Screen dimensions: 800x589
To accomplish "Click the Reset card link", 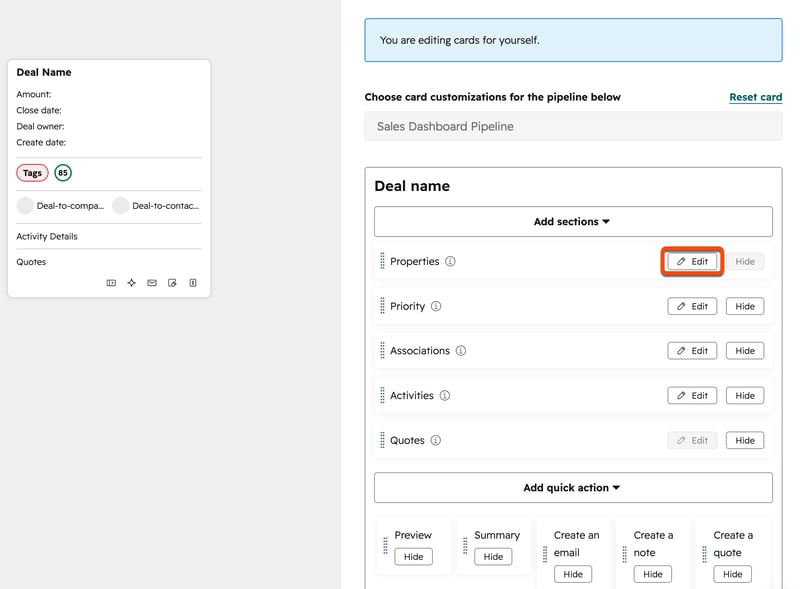I will click(x=755, y=97).
